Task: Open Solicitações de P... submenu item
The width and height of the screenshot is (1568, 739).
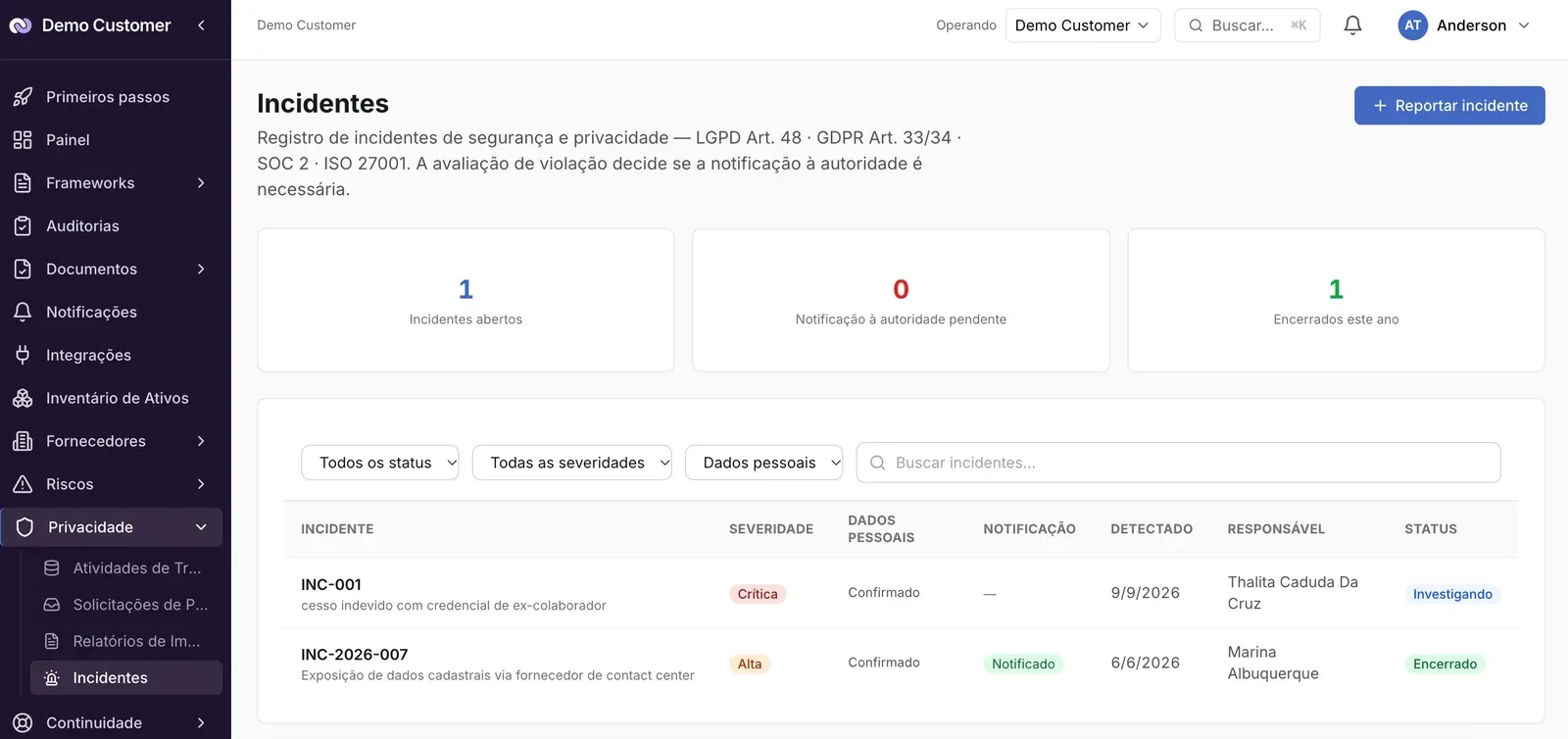Action: [x=126, y=605]
